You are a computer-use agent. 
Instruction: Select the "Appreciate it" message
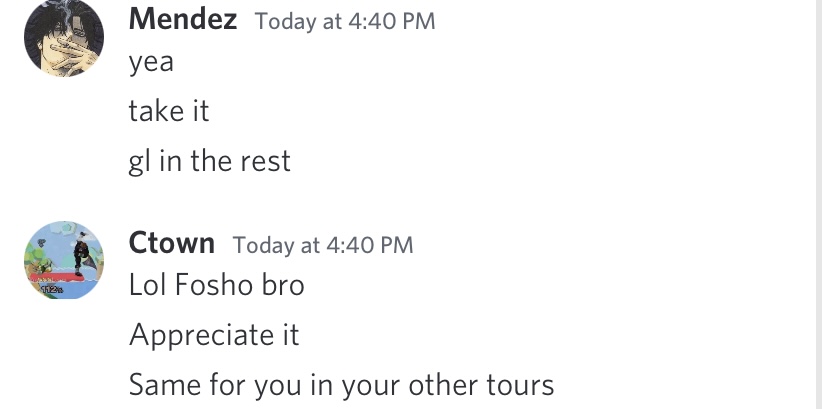point(214,335)
